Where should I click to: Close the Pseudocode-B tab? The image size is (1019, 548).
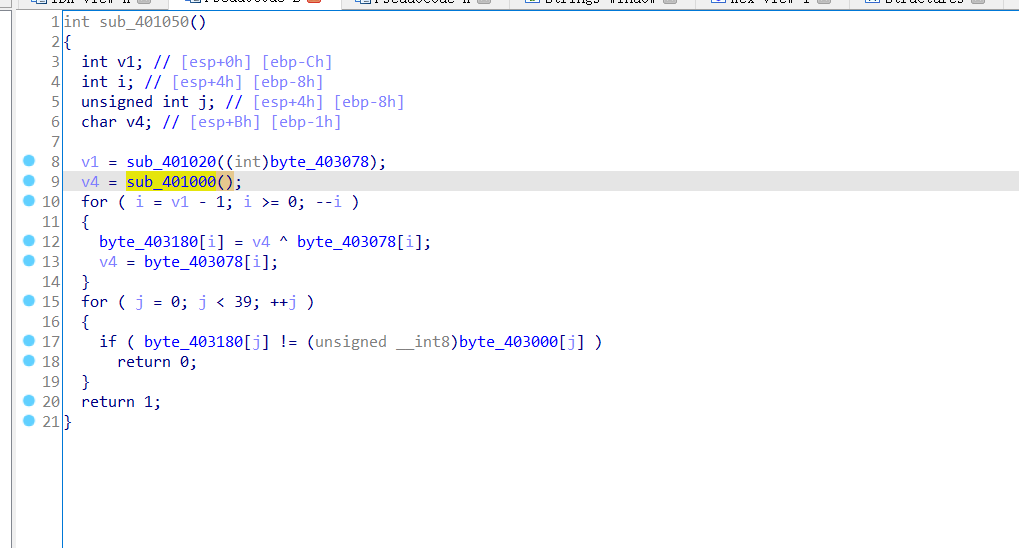pyautogui.click(x=314, y=2)
